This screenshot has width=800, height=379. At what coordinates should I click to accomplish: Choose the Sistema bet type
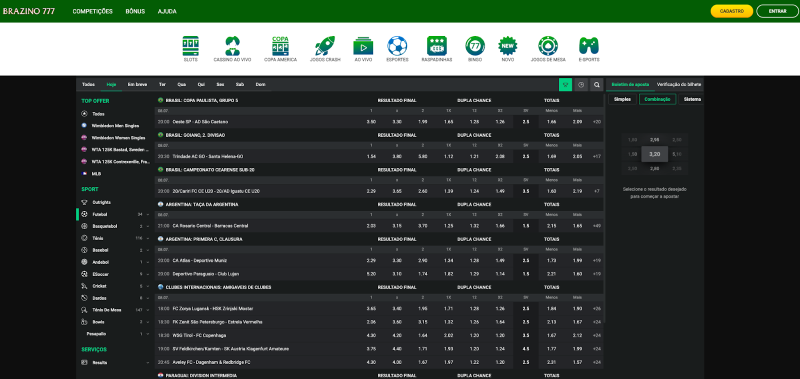click(692, 99)
